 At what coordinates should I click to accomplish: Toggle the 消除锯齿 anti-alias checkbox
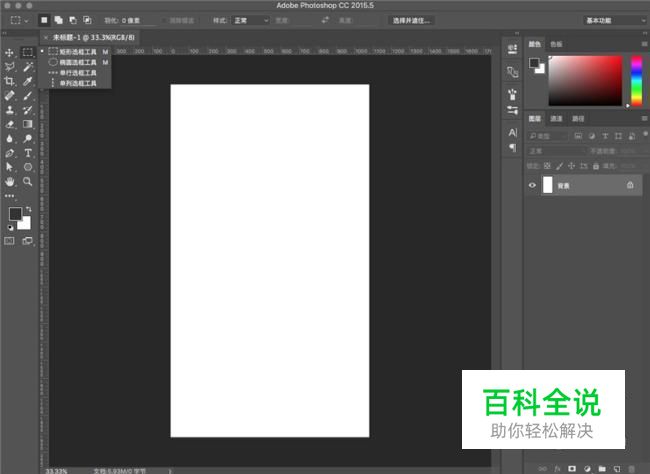[x=166, y=20]
